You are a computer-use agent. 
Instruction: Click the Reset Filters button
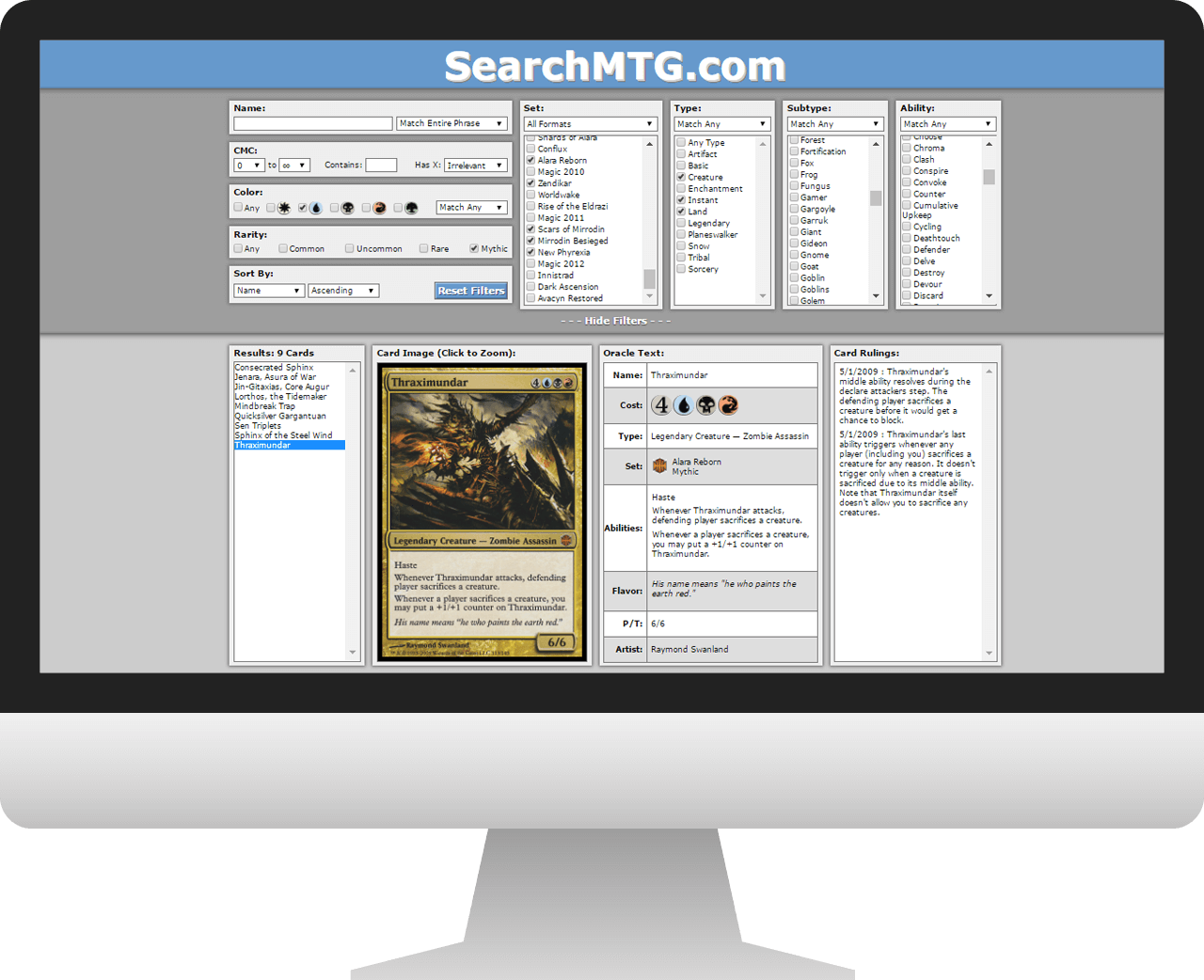[471, 291]
